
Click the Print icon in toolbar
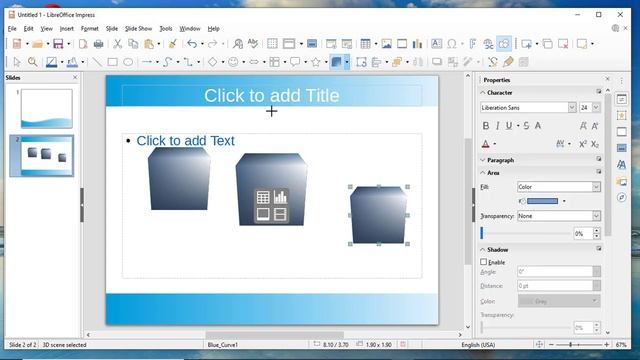click(x=98, y=44)
